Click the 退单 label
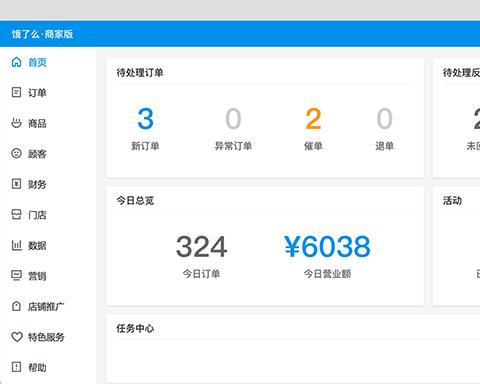480x384 pixels. tap(384, 146)
